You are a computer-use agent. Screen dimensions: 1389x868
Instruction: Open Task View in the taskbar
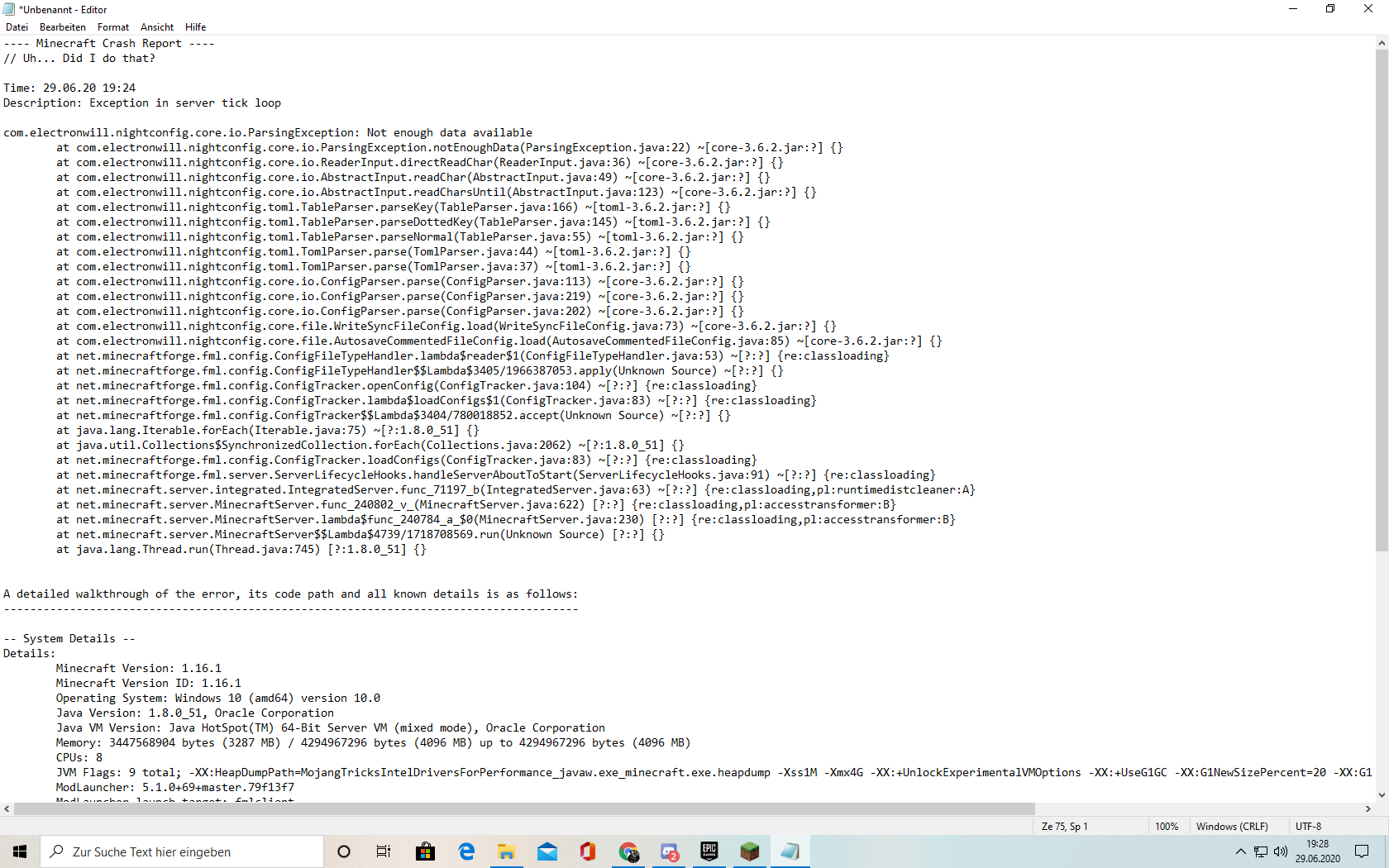[x=384, y=851]
